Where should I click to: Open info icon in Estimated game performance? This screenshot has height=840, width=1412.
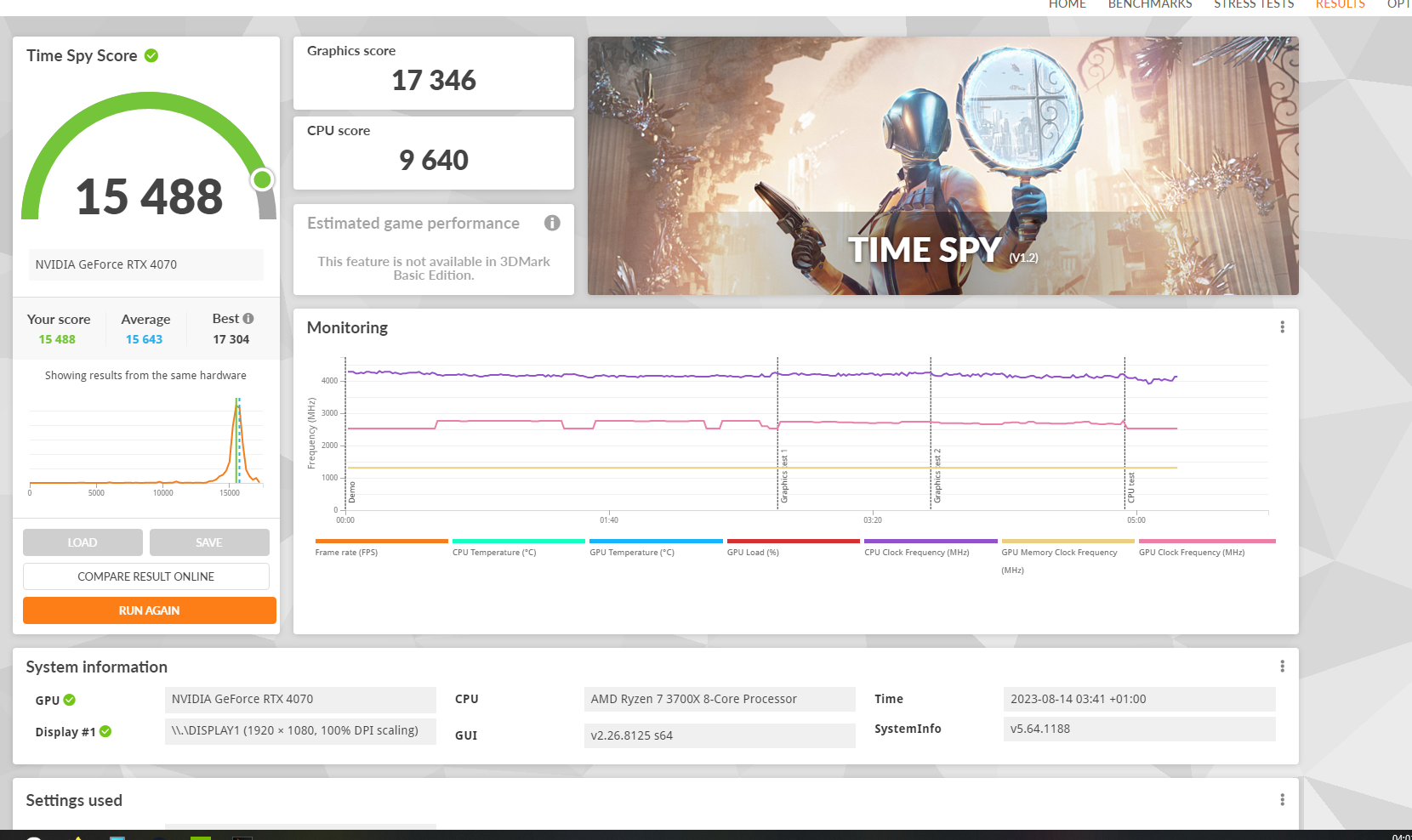point(552,223)
